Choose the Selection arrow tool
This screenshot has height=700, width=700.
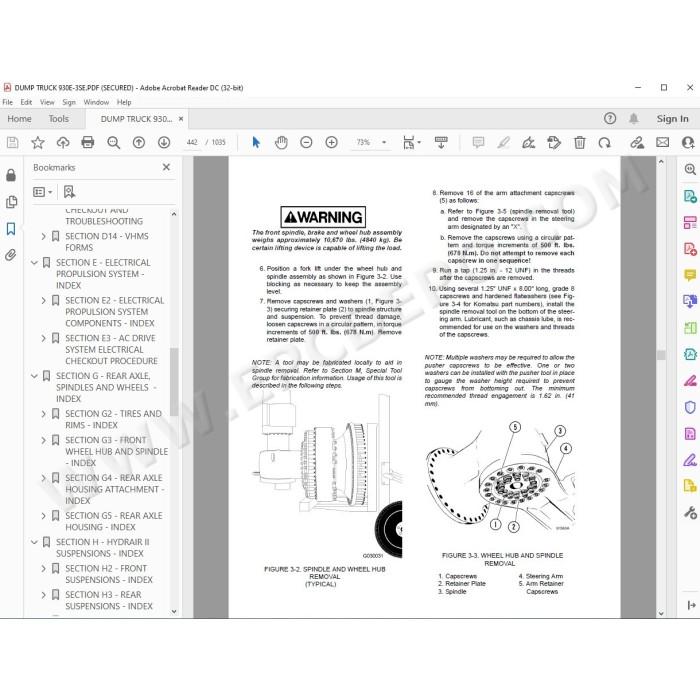(256, 142)
